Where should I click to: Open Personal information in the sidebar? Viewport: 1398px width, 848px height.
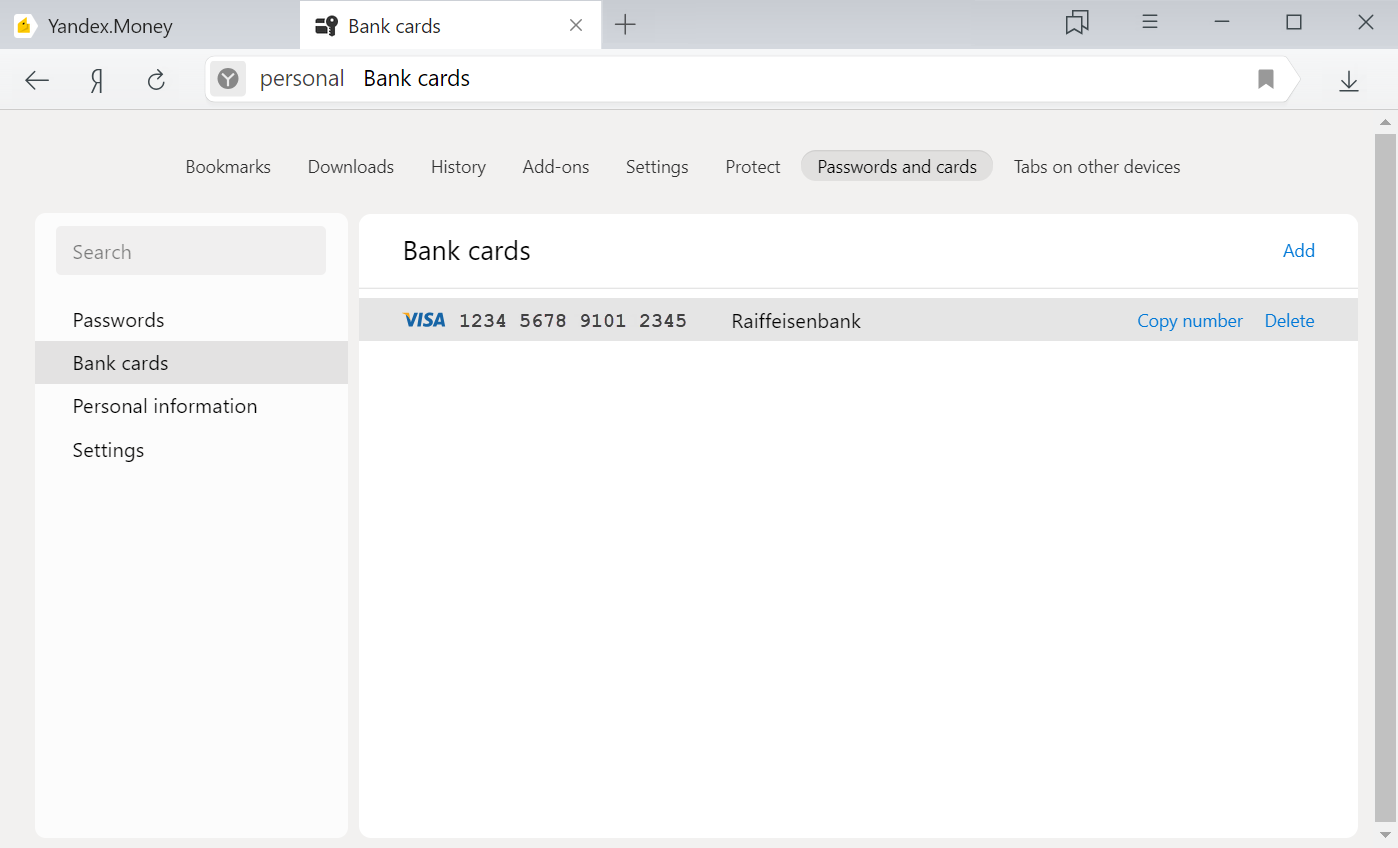(191, 406)
